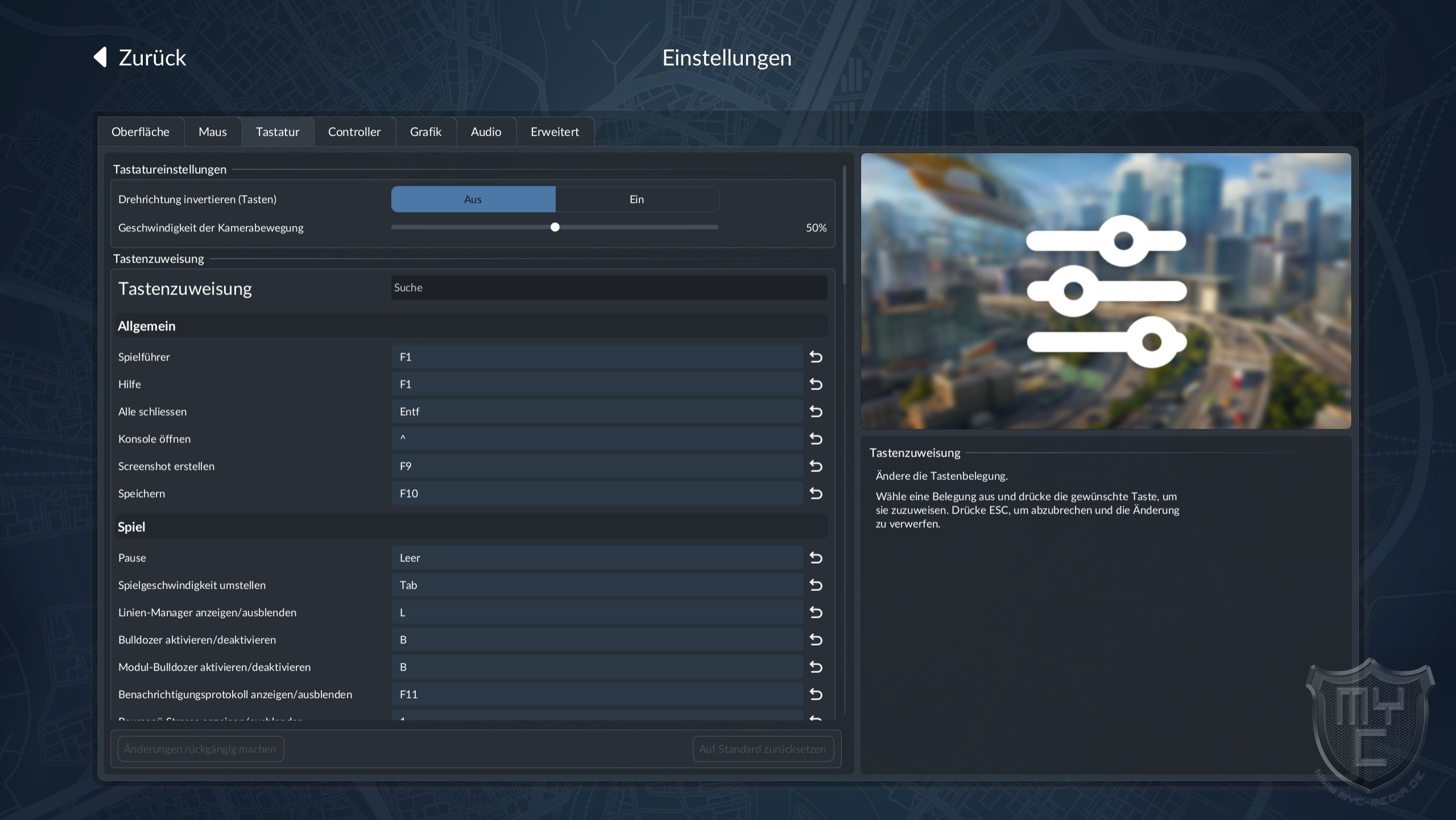Set Drehrichtung invertieren to Ein
This screenshot has height=820, width=1456.
637,199
